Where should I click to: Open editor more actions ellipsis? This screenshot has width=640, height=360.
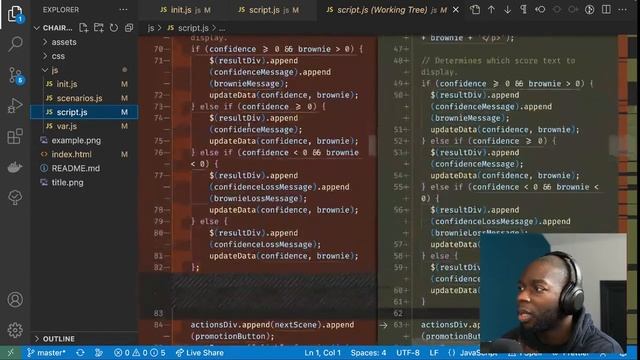(x=622, y=9)
